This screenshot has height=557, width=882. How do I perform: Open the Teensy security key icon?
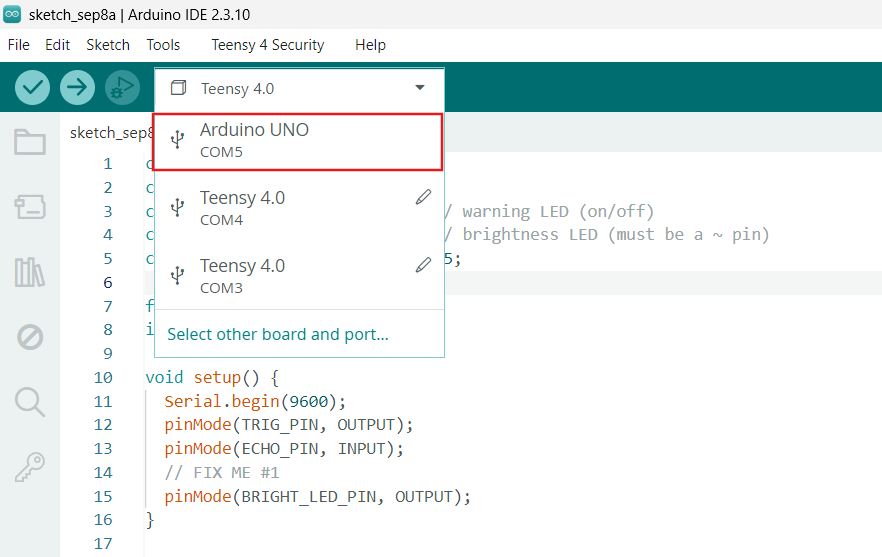pyautogui.click(x=30, y=467)
